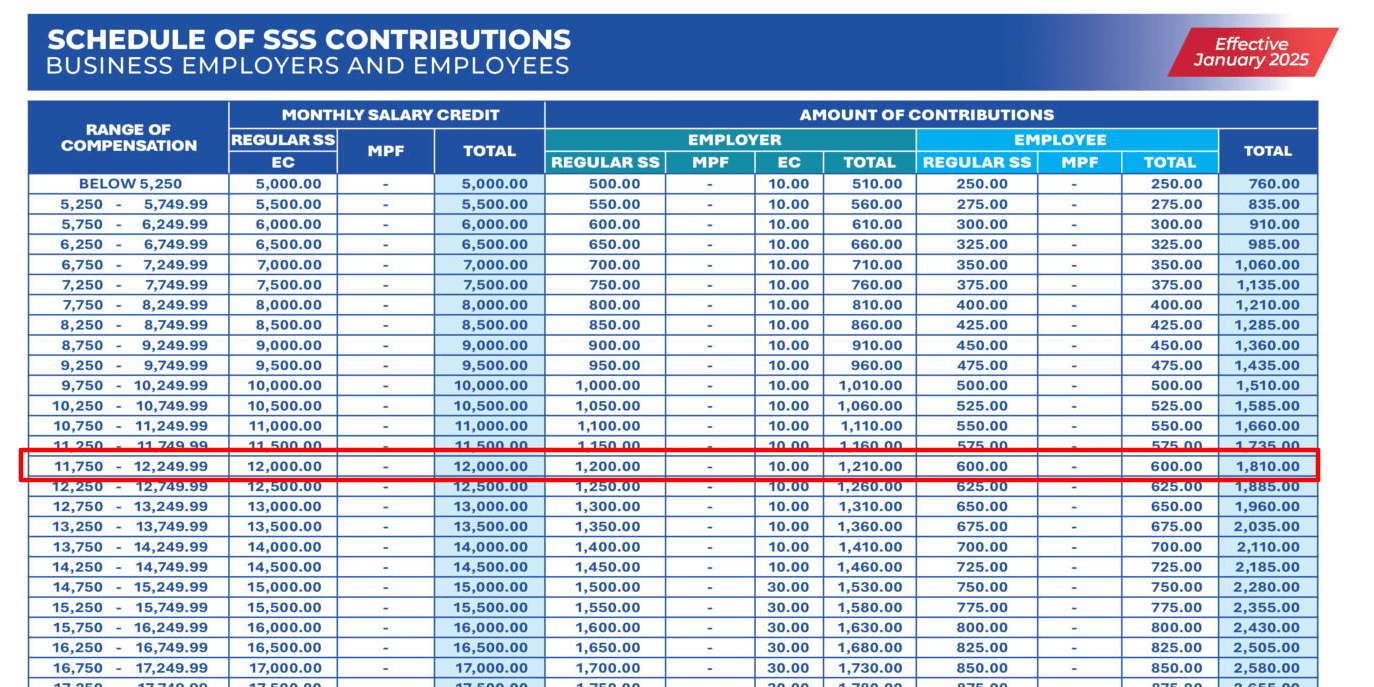Select the '9,750 - 10,249.99' range cell
Screen dimensions: 1374x687
[x=129, y=385]
